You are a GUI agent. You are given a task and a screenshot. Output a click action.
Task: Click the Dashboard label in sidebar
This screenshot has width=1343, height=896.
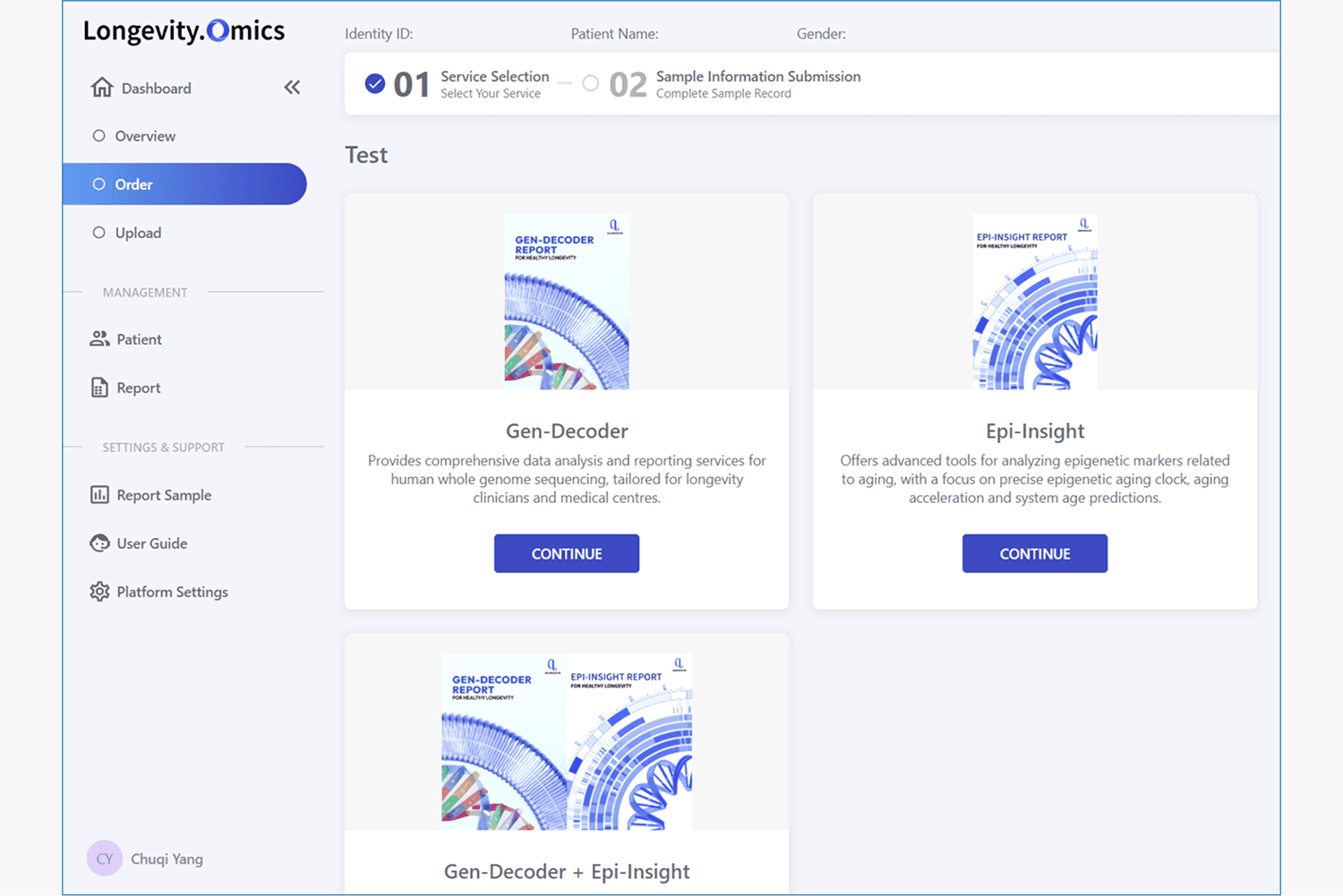point(157,89)
